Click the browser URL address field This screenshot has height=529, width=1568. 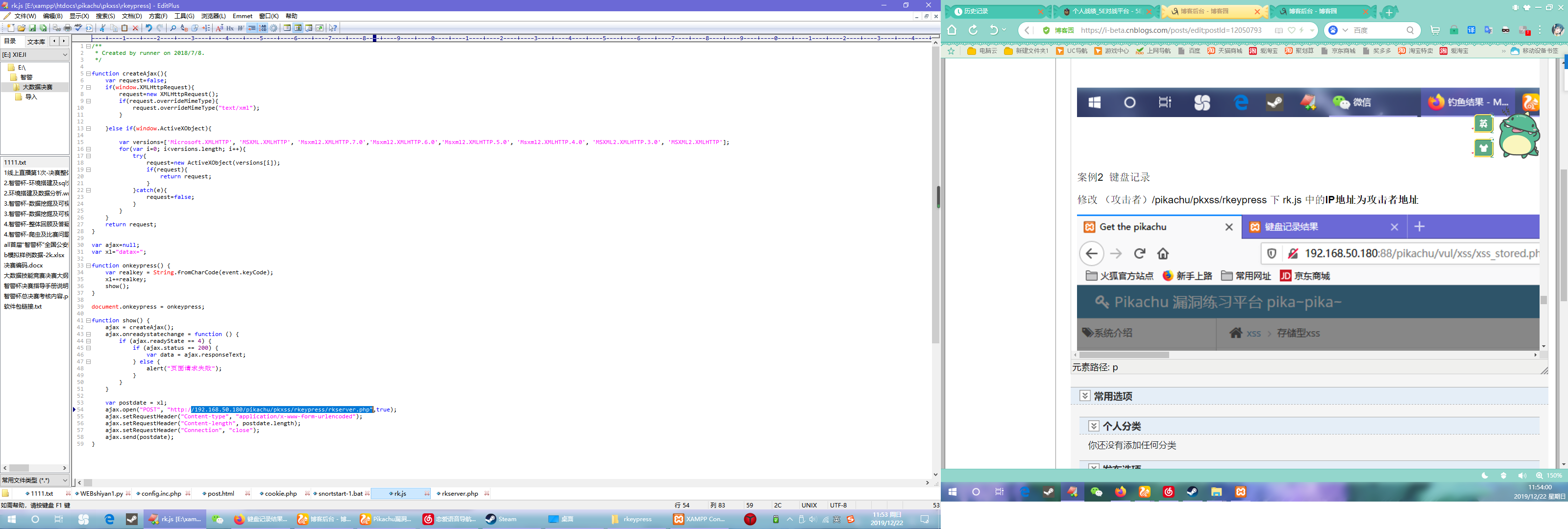click(1170, 30)
